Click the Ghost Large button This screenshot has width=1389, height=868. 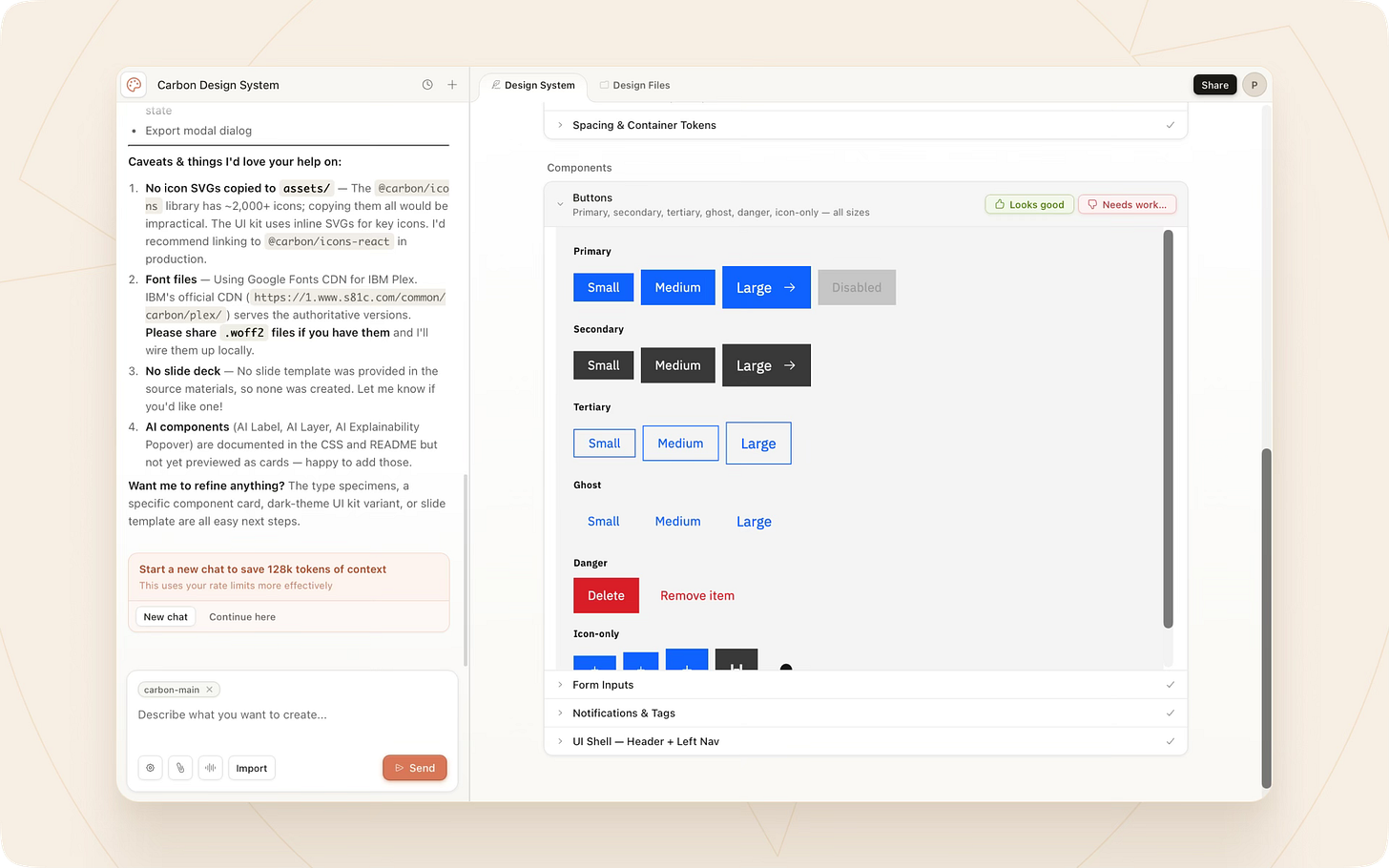point(754,522)
